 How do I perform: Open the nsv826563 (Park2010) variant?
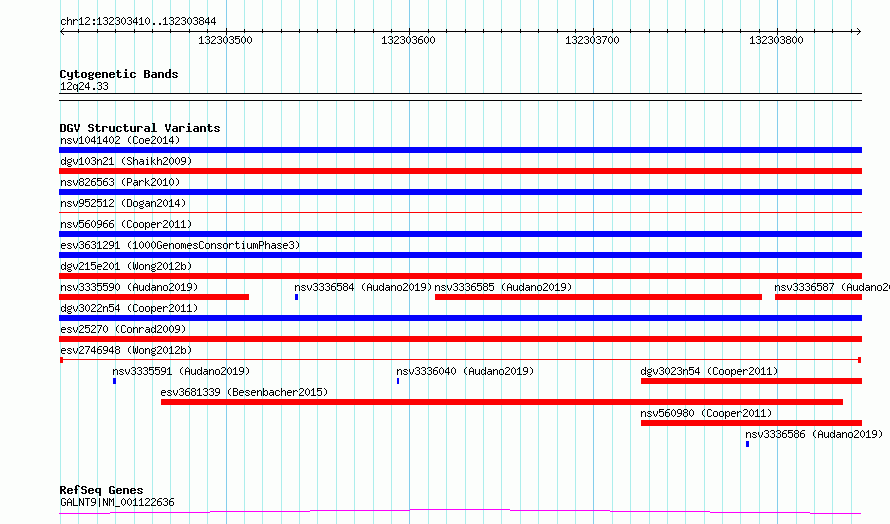[120, 182]
